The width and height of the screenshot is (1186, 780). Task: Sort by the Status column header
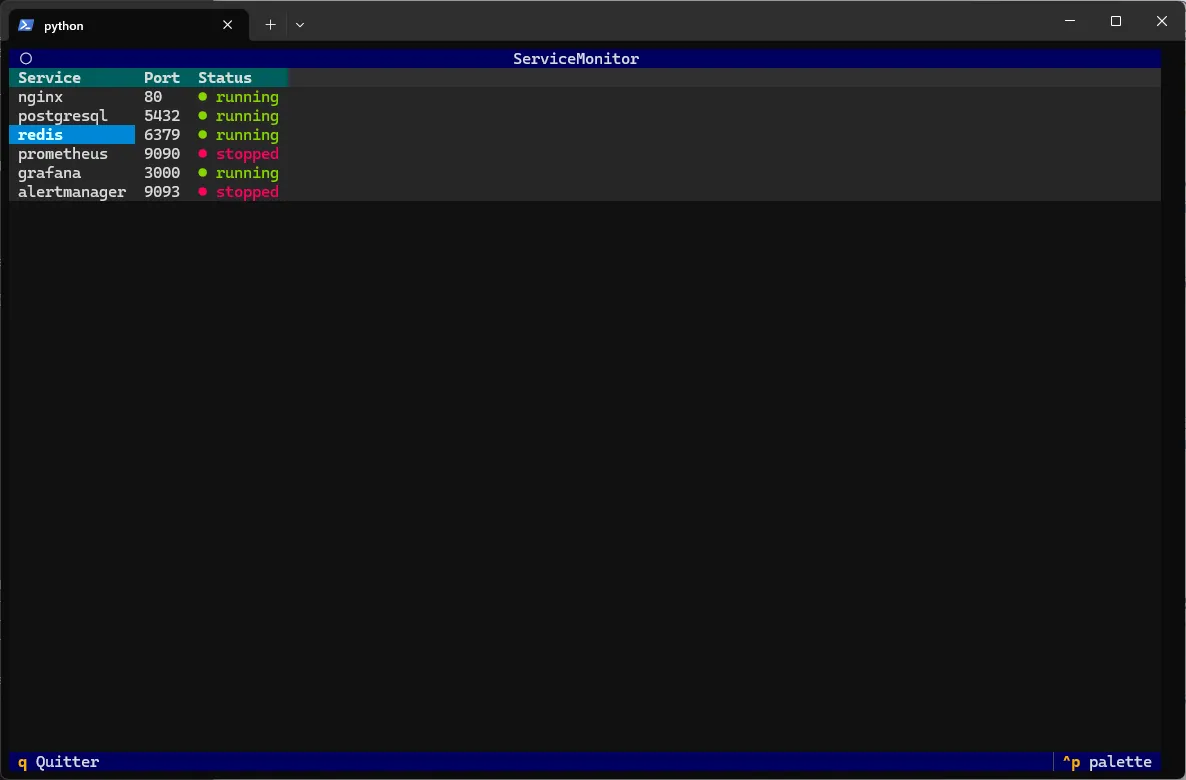click(224, 77)
